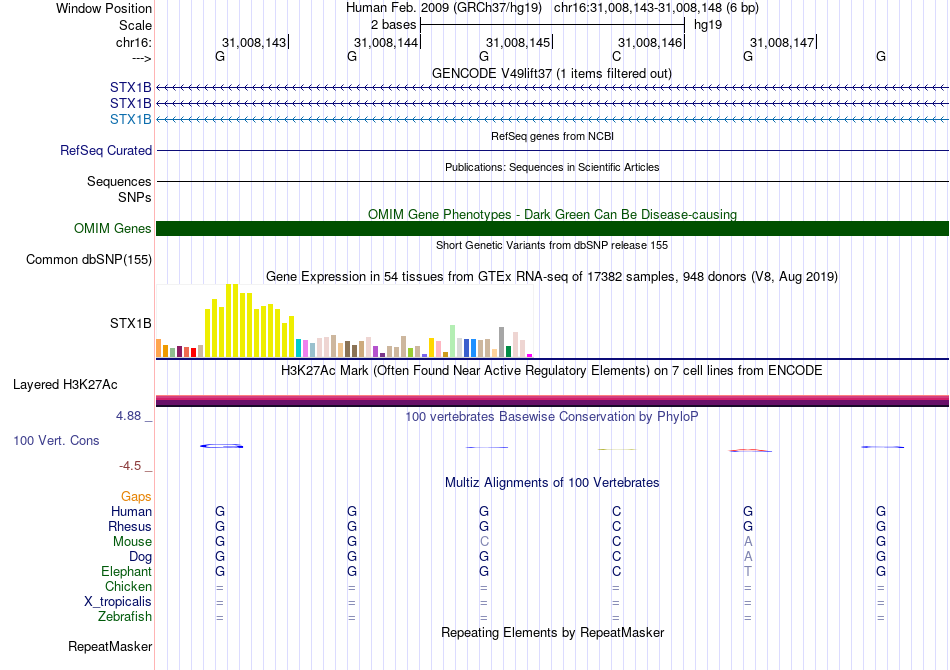The image size is (950, 670).
Task: Click the RepeatMasker track label
Action: pos(110,646)
